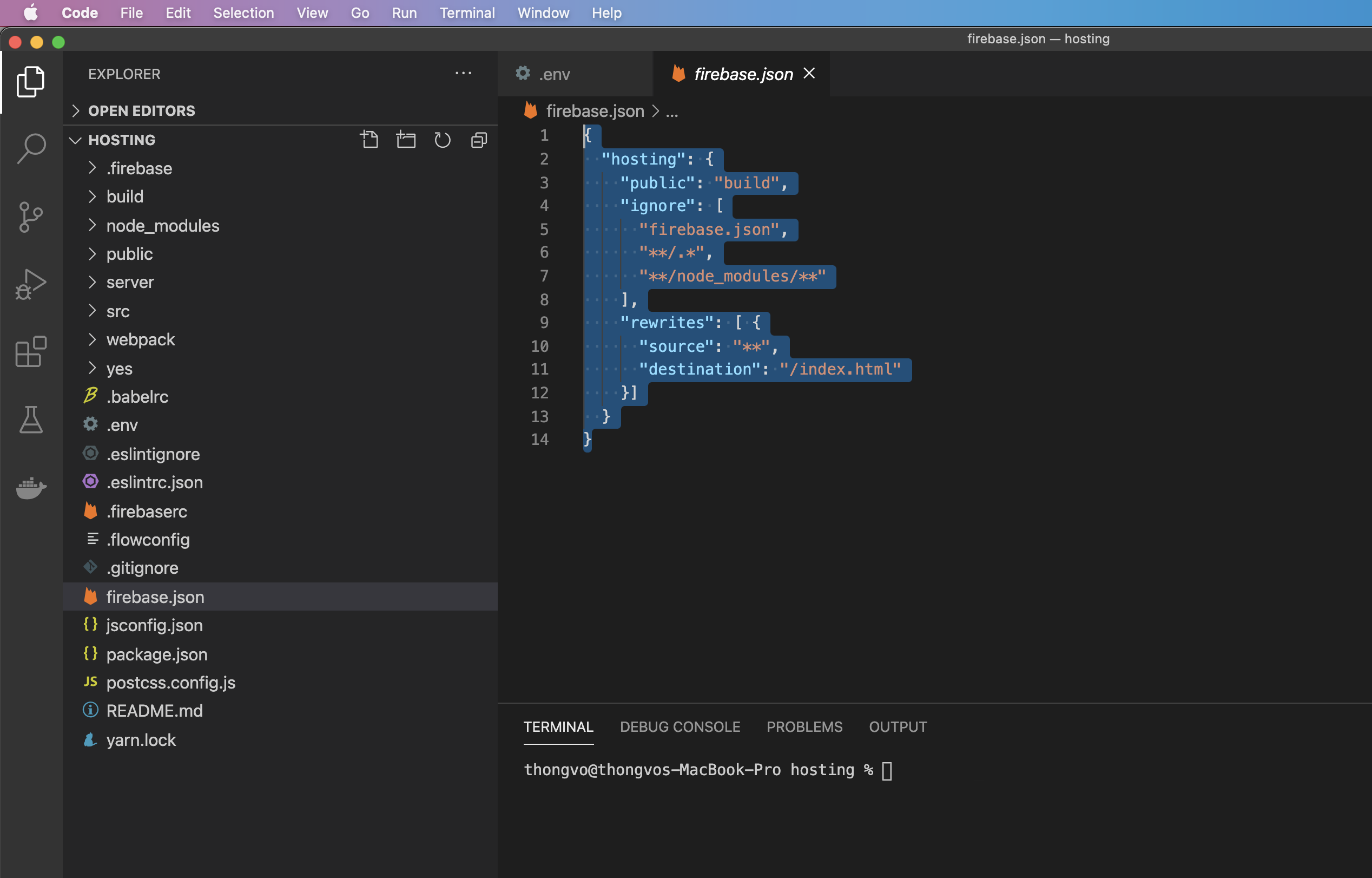Open yarn.lock file
The image size is (1372, 878).
coord(280,740)
